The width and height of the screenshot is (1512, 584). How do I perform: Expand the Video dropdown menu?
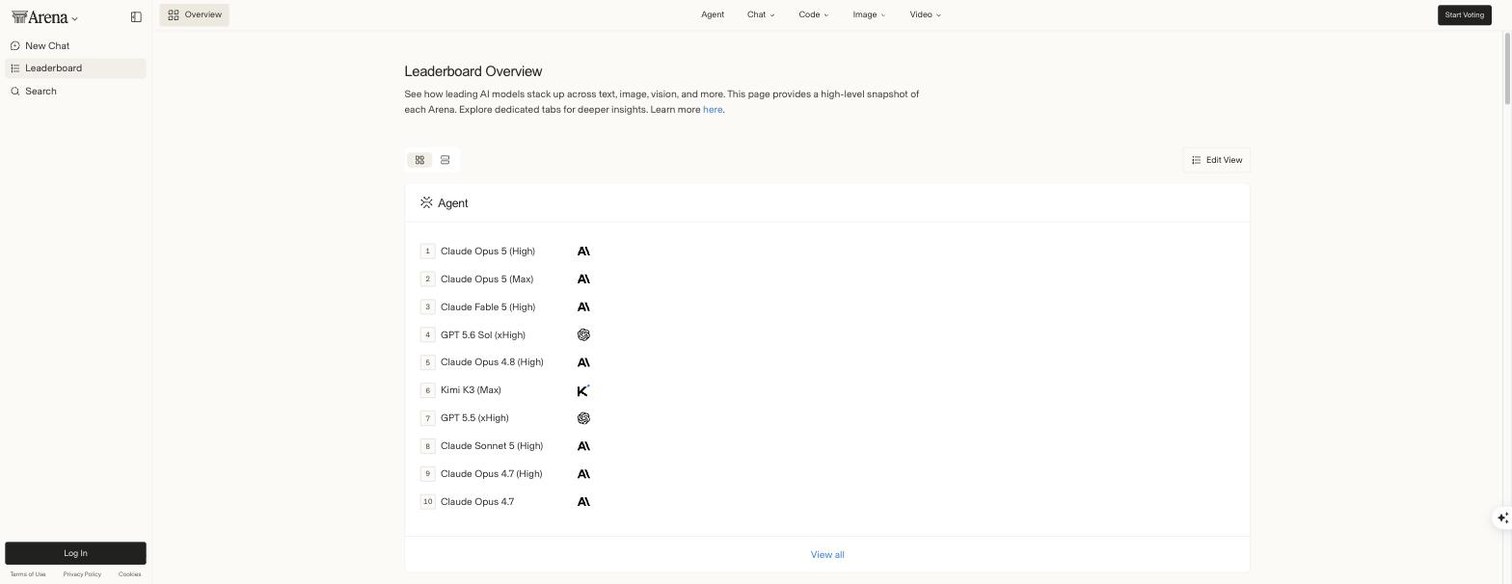coord(925,15)
